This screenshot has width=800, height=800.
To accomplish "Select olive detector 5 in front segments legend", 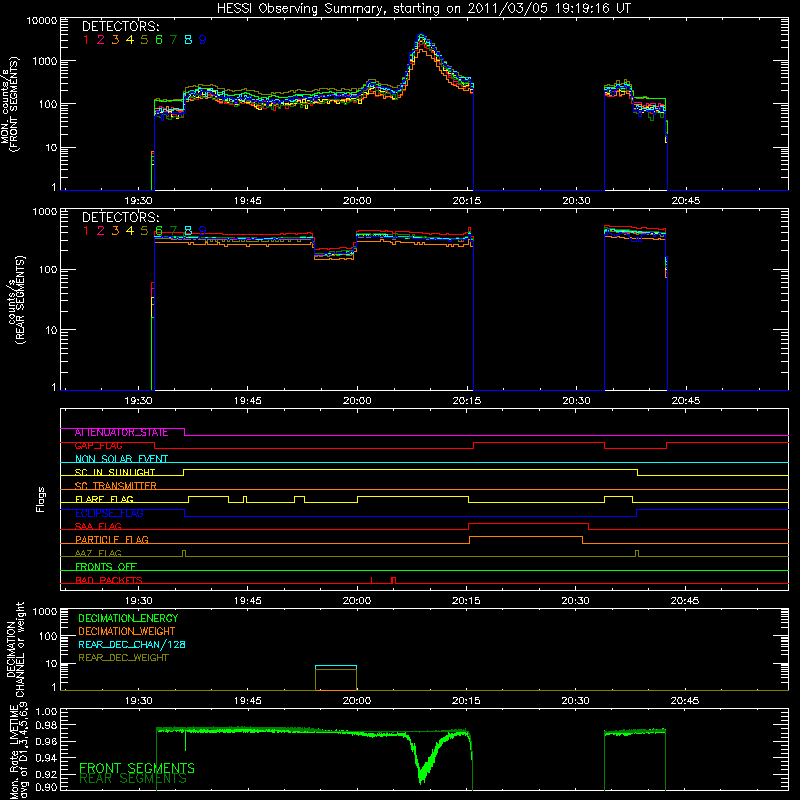I will [144, 40].
